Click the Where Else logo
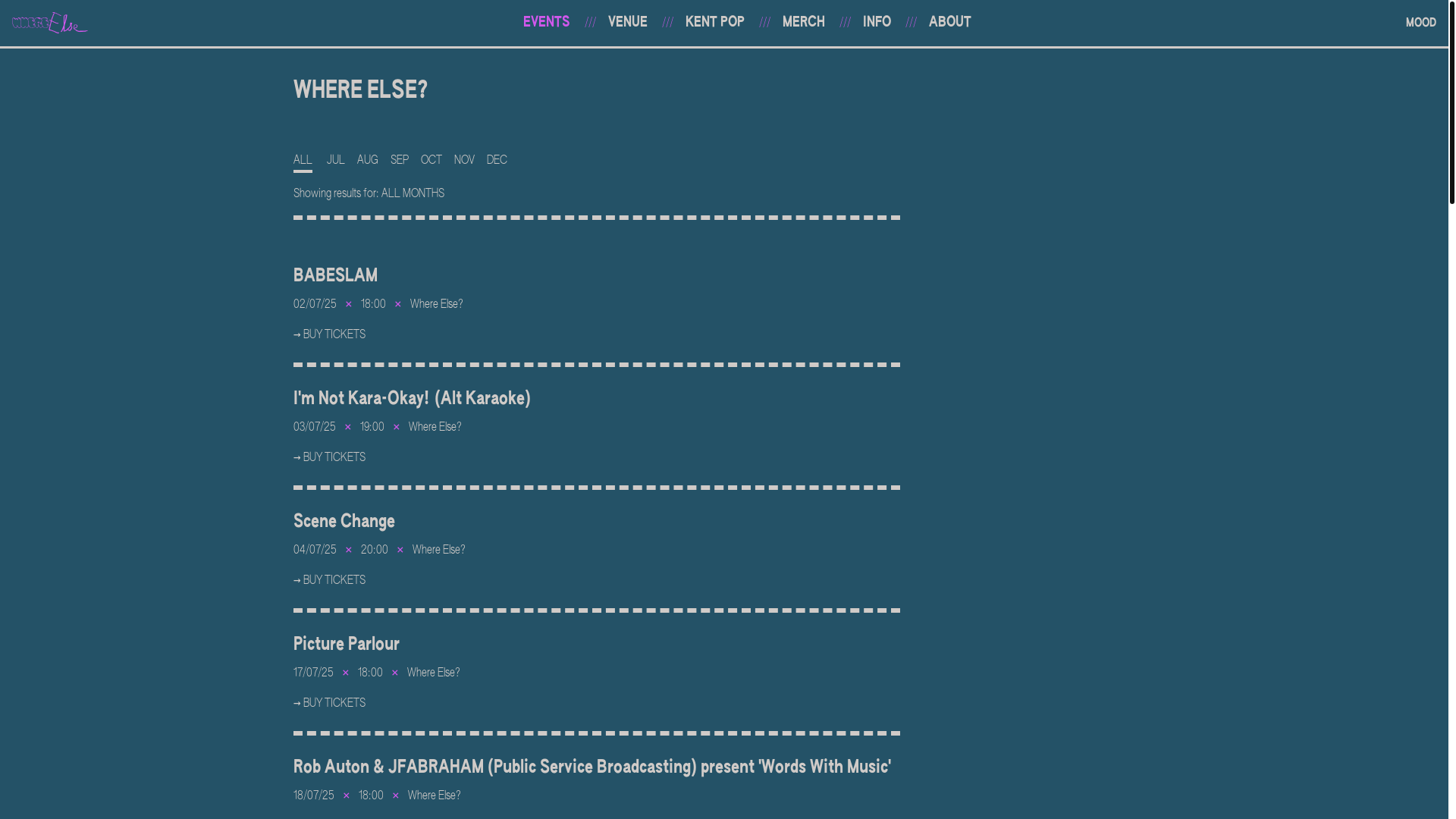Viewport: 1456px width, 819px height. pos(50,23)
